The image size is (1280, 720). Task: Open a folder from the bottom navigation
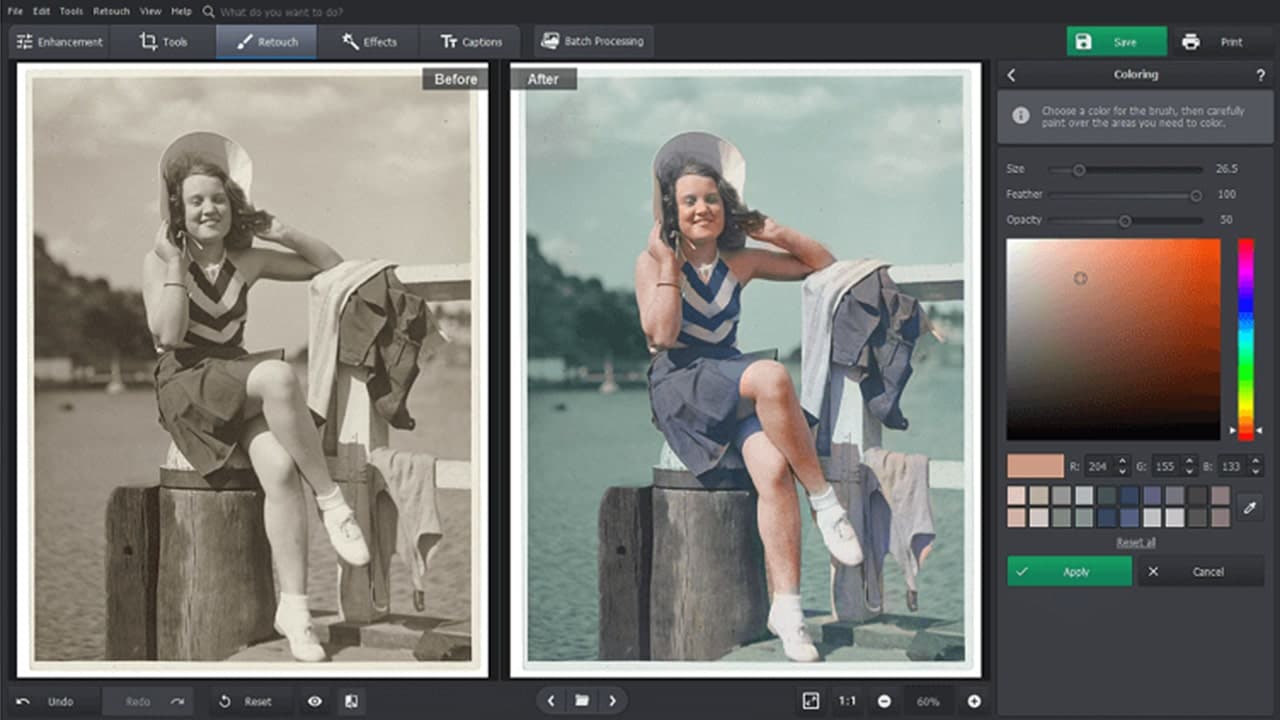click(x=582, y=701)
